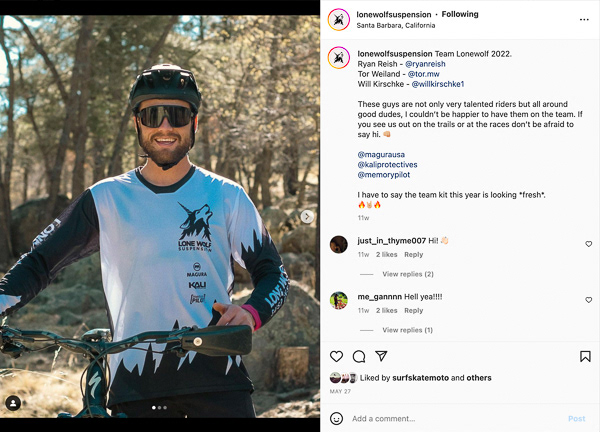
Task: Open more options ellipsis menu
Action: (584, 19)
